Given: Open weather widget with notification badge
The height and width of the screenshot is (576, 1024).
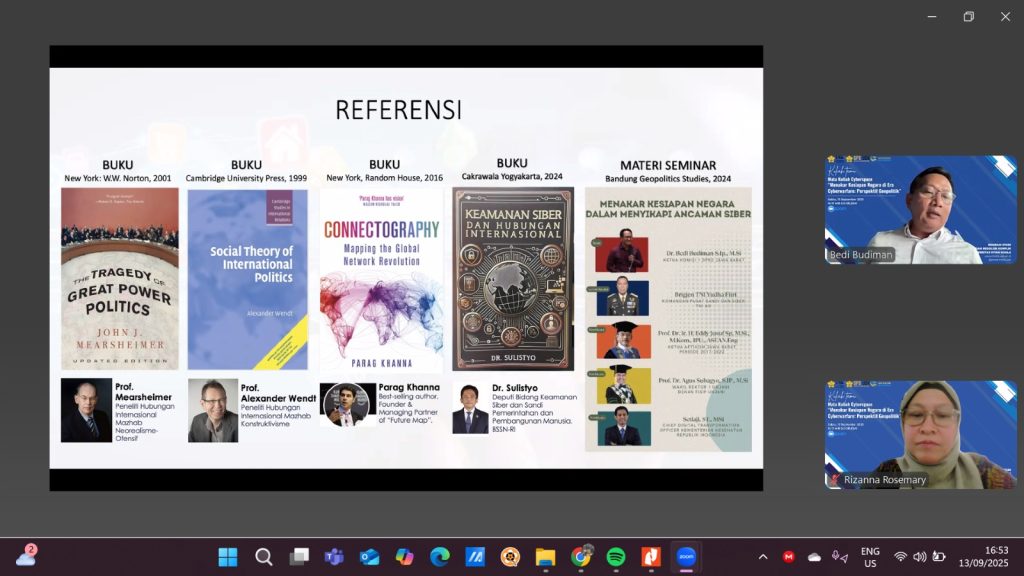Looking at the screenshot, I should pos(27,556).
